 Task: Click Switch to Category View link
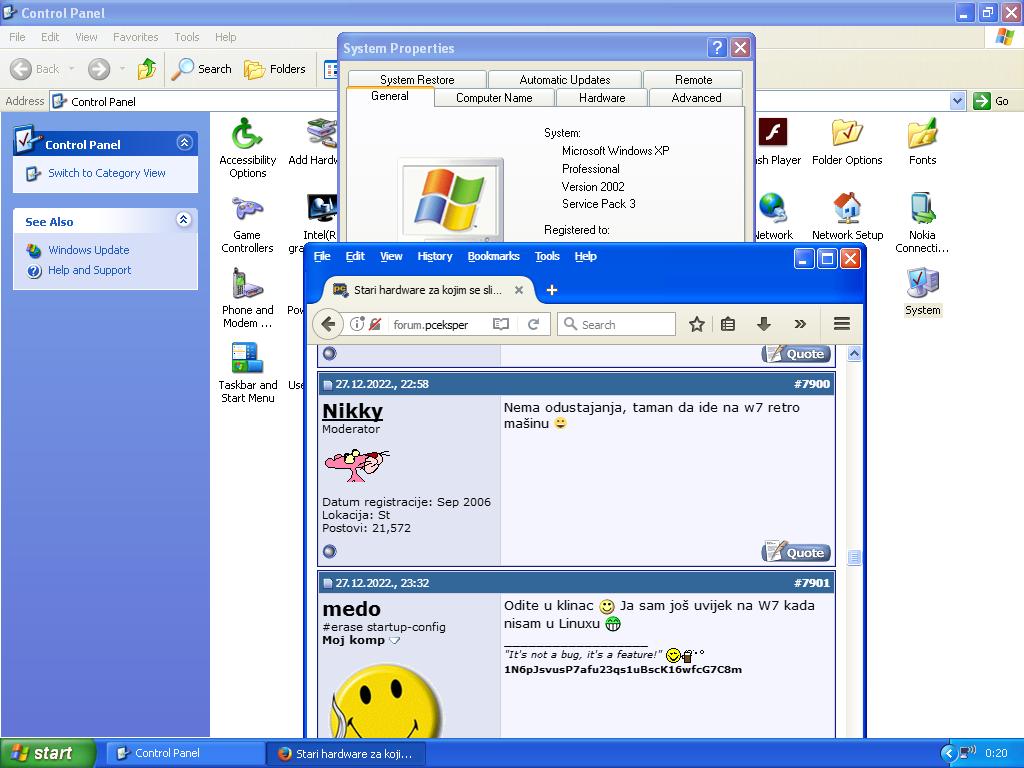coord(106,173)
